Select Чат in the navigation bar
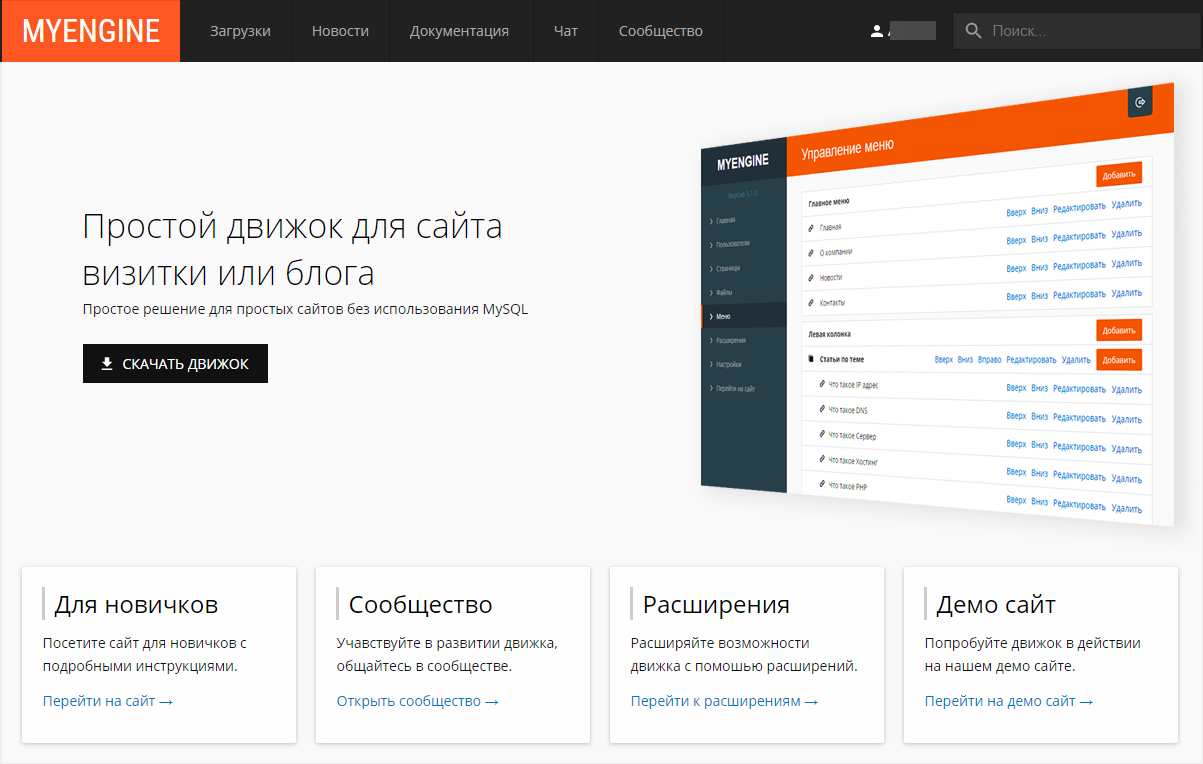This screenshot has height=764, width=1203. (x=565, y=31)
